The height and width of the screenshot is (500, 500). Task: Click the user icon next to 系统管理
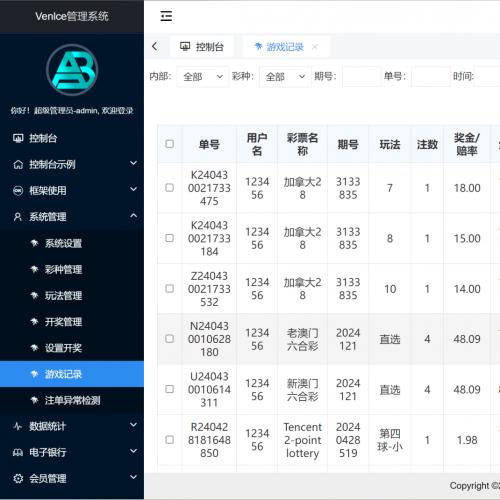(x=18, y=217)
